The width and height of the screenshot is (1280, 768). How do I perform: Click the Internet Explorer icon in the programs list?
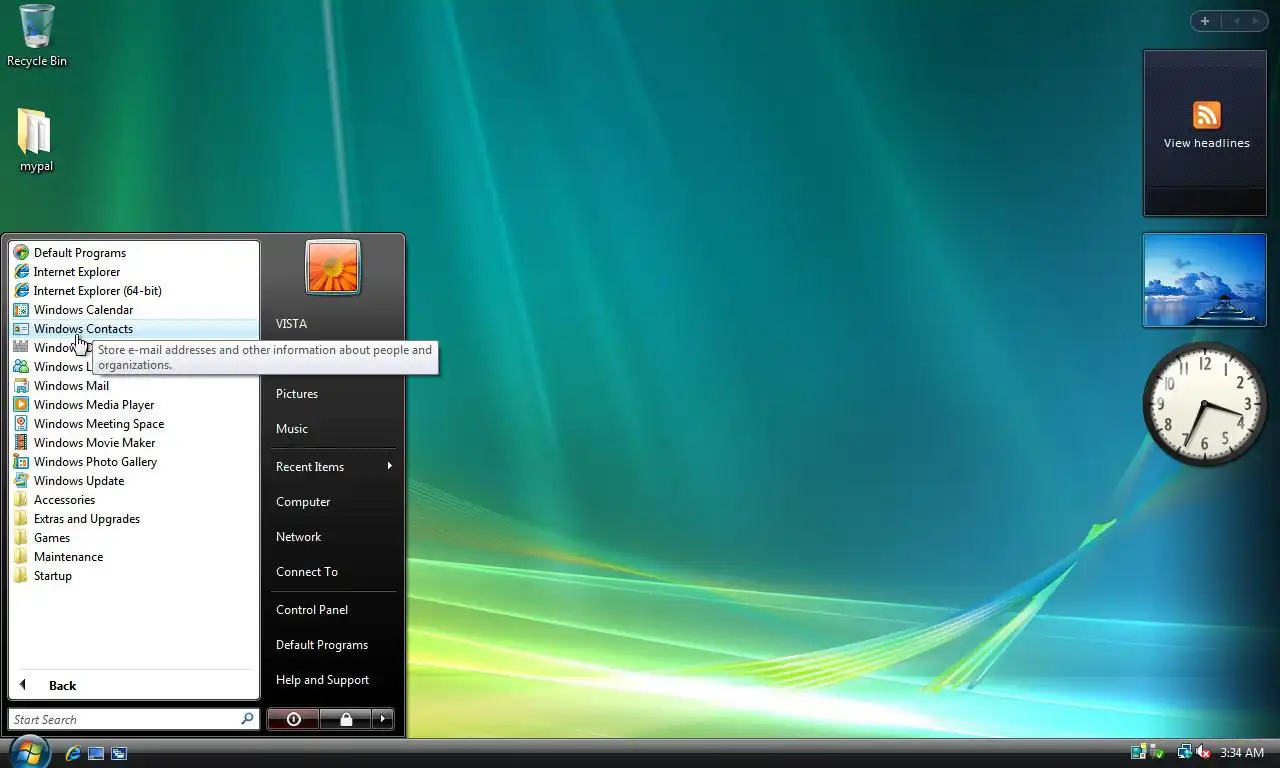21,272
